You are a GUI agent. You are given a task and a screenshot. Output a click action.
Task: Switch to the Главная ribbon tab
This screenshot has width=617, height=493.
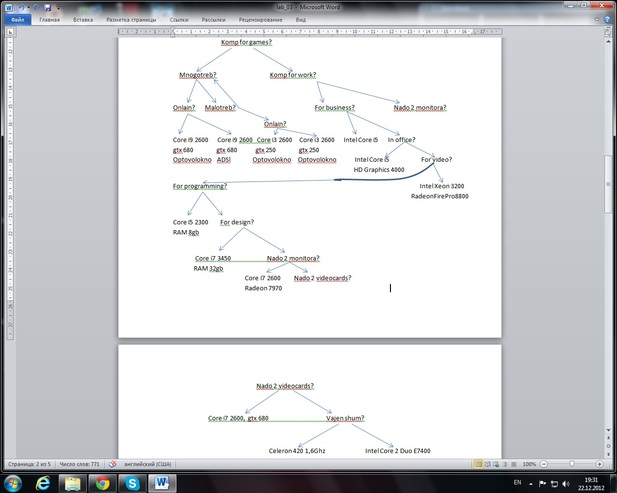[50, 20]
